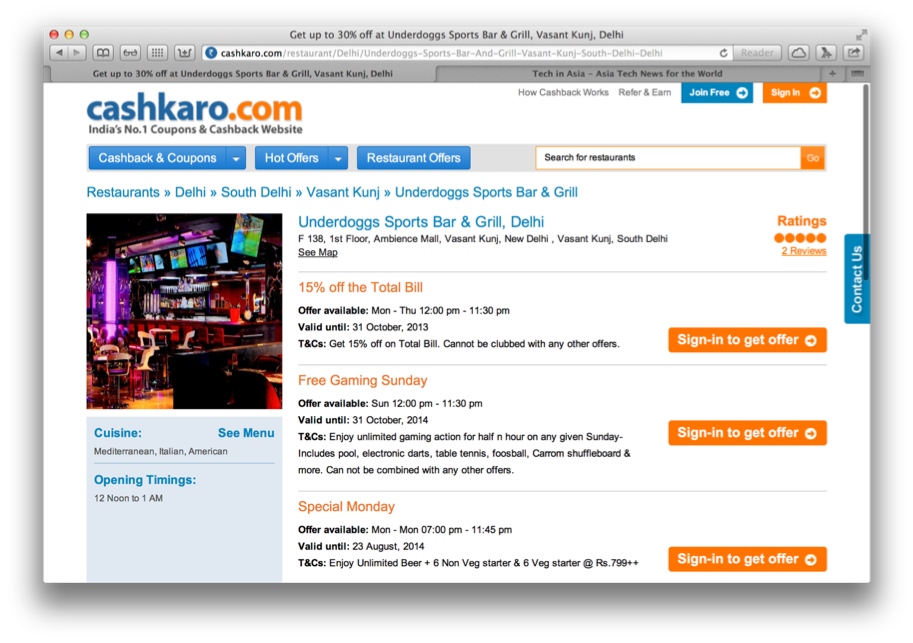
Task: Open Reading List glasses icon
Action: click(130, 53)
